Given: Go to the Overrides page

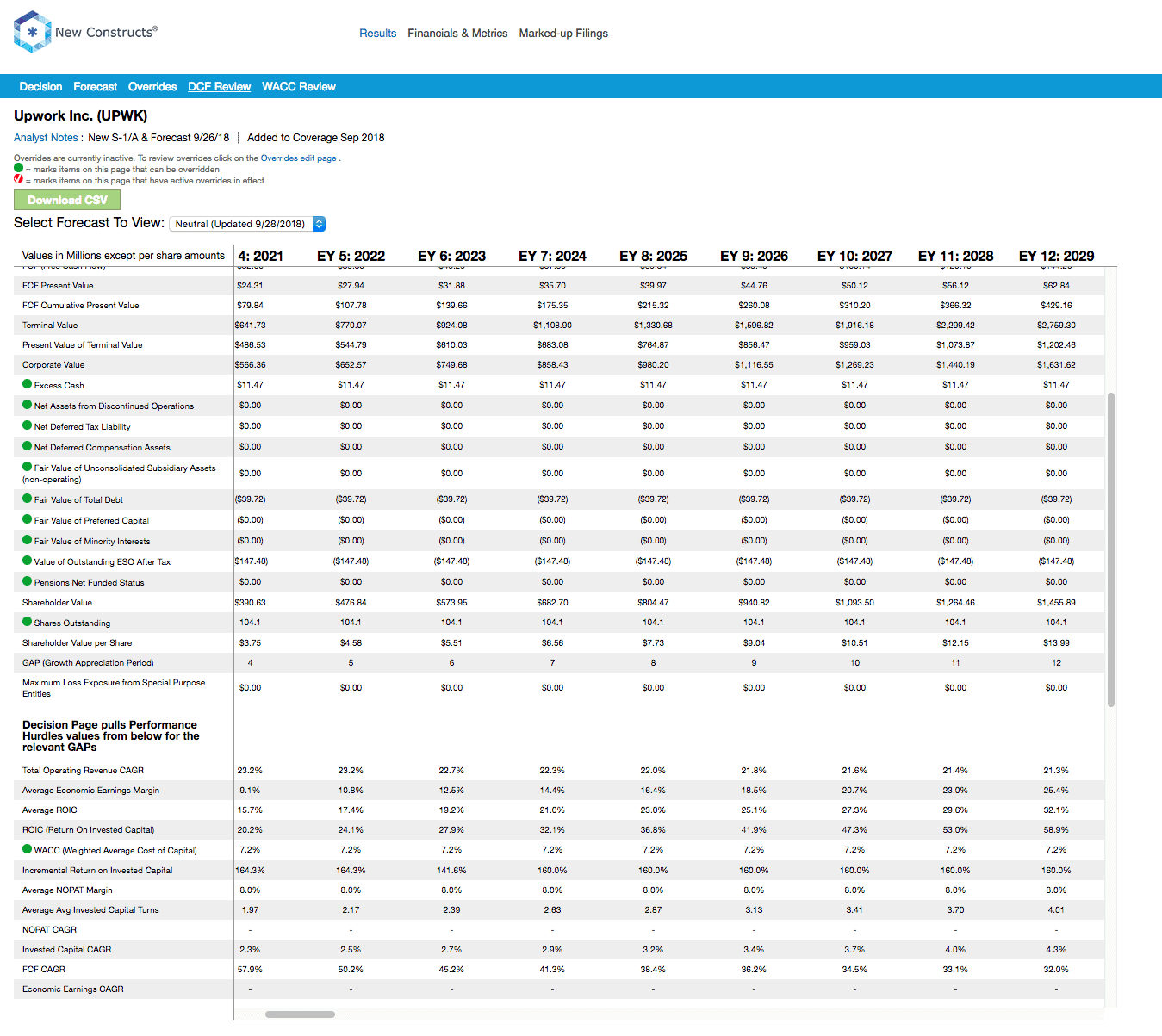Looking at the screenshot, I should (152, 87).
